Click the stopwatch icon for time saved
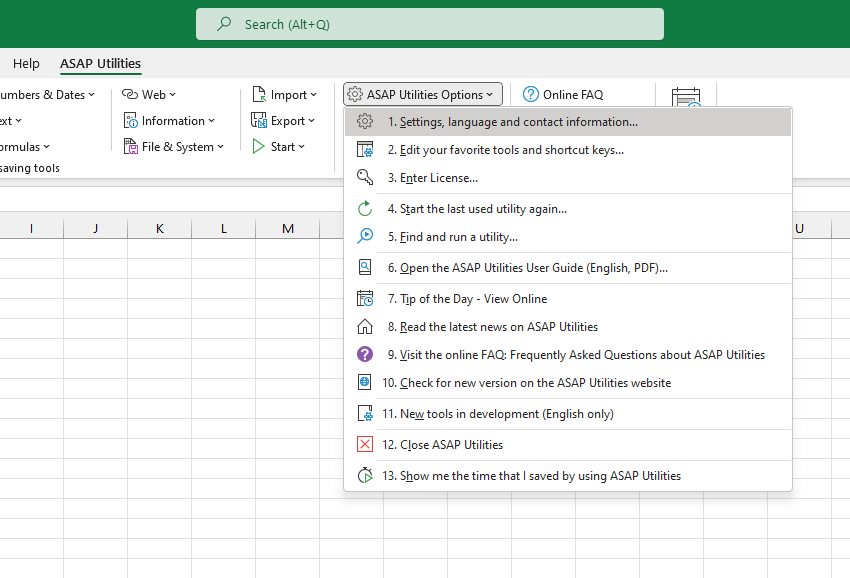 pos(365,475)
